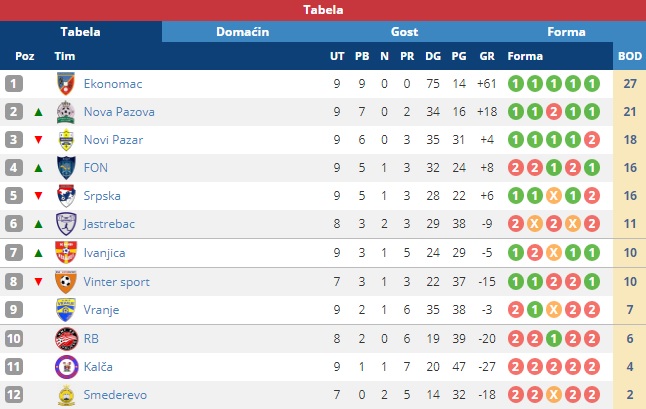The image size is (646, 409).
Task: Click red down arrow beside Novi Pazar
Action: [x=38, y=140]
